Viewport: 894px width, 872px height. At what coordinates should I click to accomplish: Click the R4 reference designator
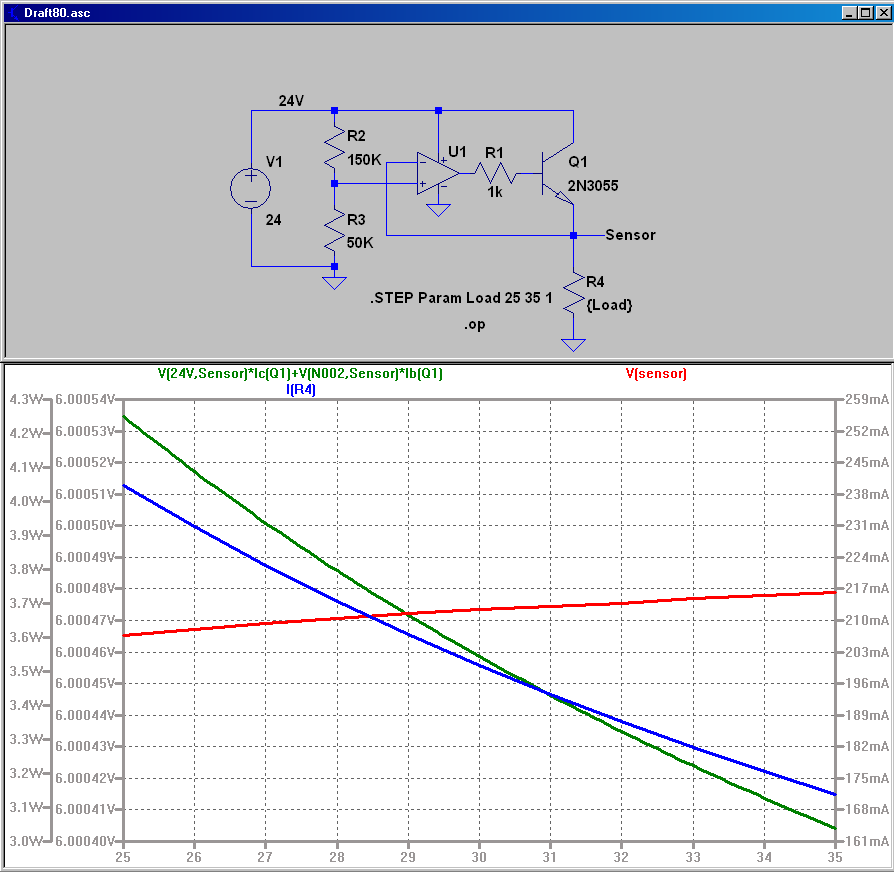(x=595, y=282)
